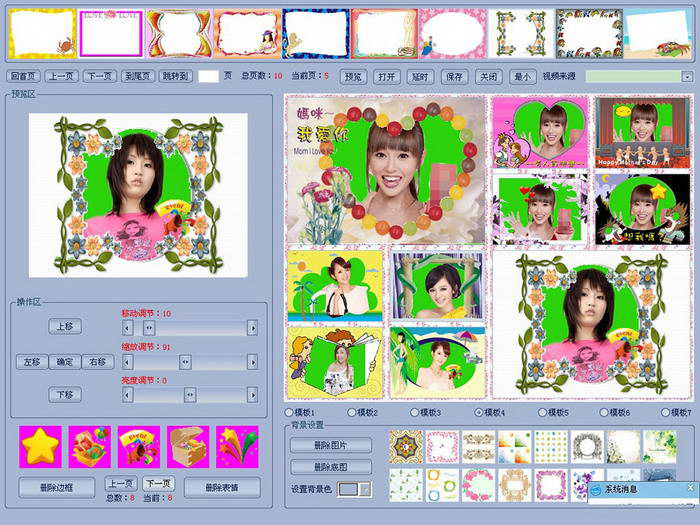Viewport: 700px width, 525px height.
Task: Click the 删除图片 delete picture button
Action: [x=331, y=445]
